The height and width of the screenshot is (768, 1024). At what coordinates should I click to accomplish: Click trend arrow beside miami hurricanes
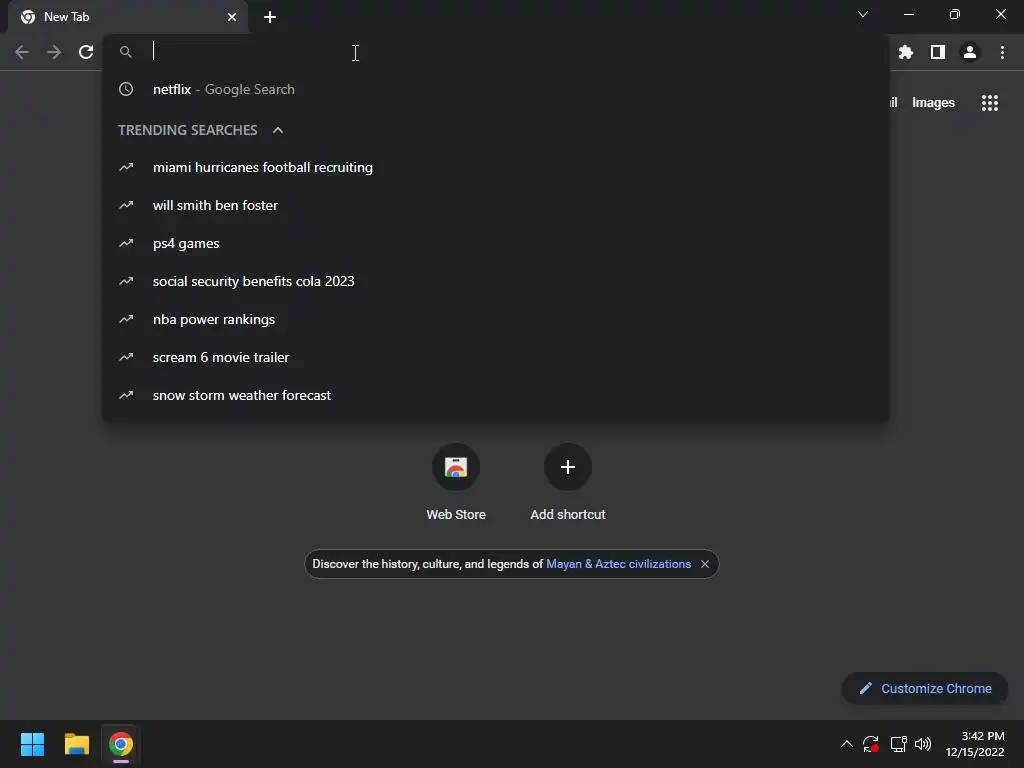[126, 167]
